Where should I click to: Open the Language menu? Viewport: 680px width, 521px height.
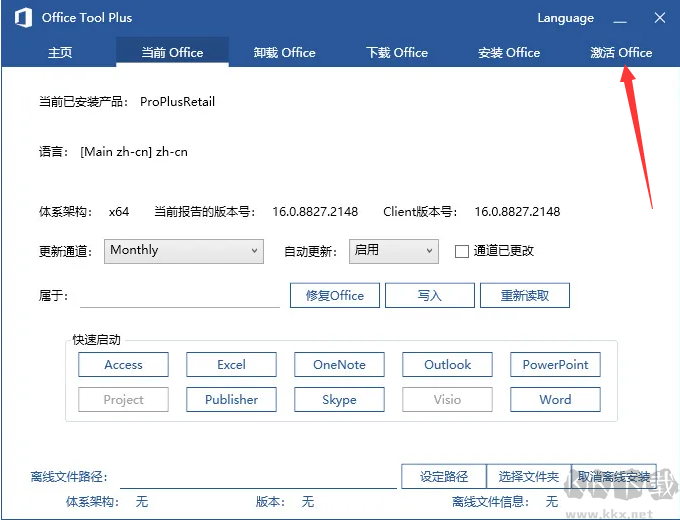(566, 18)
